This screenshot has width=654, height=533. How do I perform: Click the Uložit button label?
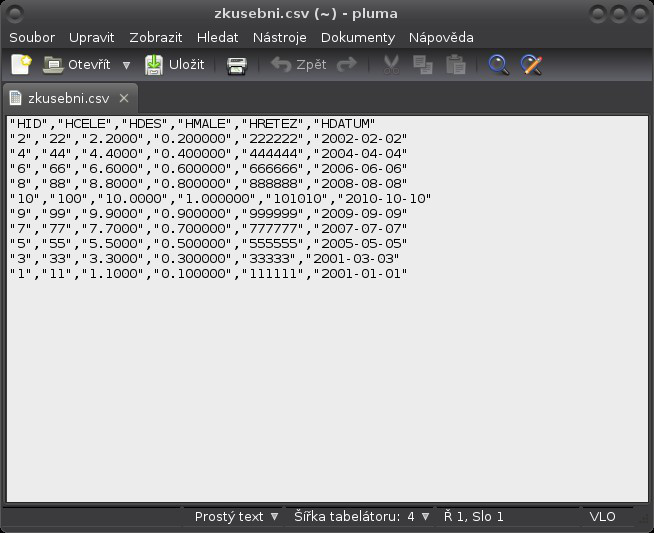186,65
